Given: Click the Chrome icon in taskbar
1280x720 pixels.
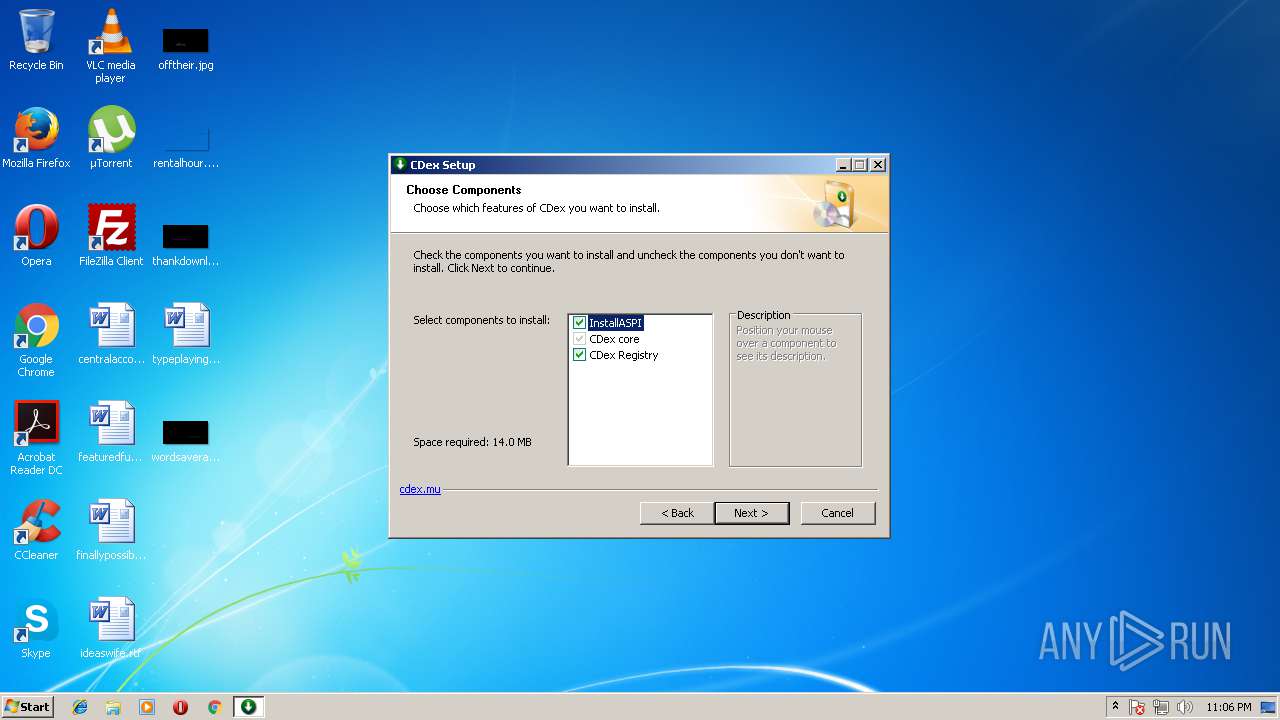Looking at the screenshot, I should click(214, 707).
